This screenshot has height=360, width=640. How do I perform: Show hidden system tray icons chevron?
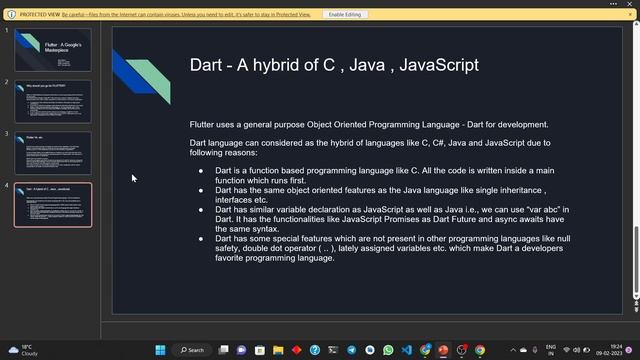point(513,350)
